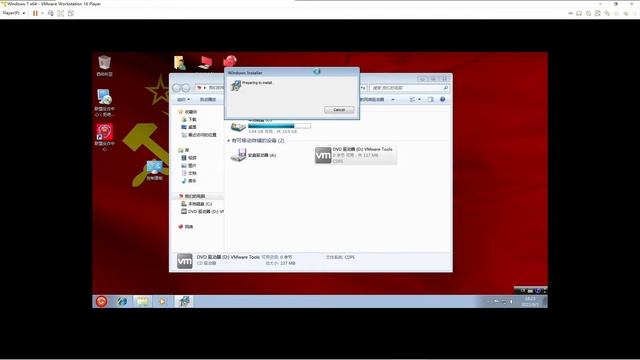640x360 pixels.
Task: Click the Explorer search box
Action: coord(409,88)
